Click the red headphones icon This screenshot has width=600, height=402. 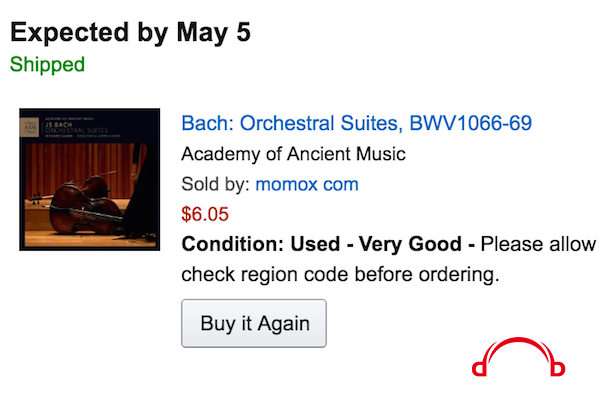(518, 356)
